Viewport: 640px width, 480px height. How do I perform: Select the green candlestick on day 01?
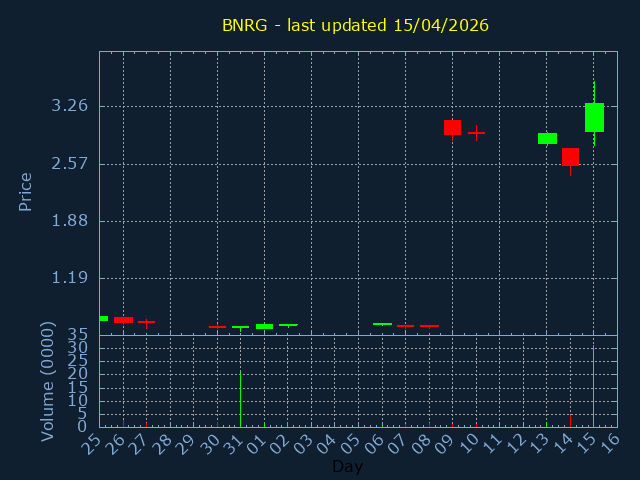click(264, 326)
